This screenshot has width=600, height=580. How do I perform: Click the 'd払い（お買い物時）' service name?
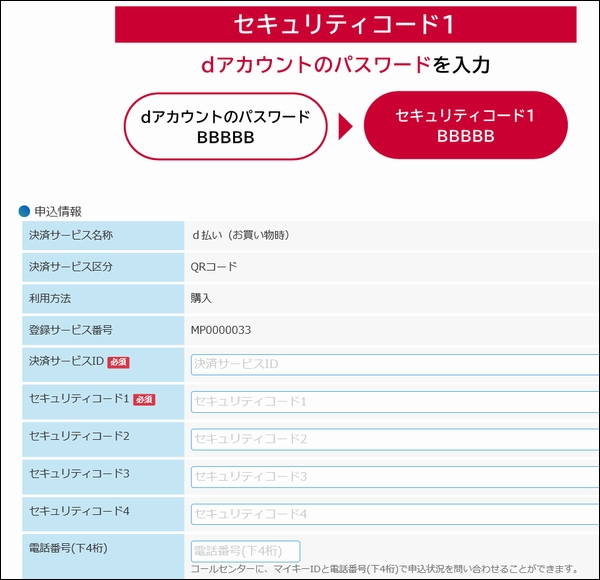click(241, 235)
